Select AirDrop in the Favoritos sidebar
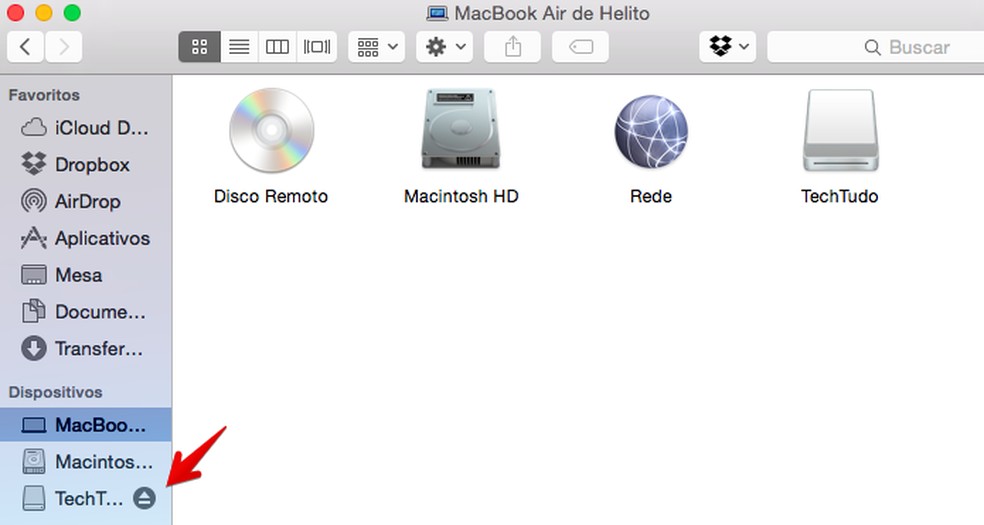 (86, 201)
